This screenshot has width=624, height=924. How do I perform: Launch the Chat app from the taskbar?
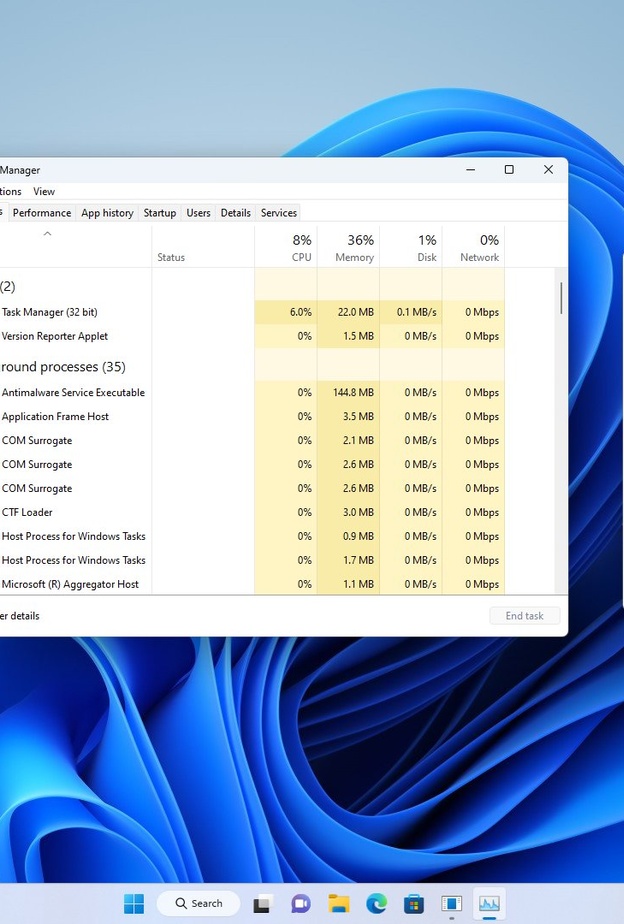[x=301, y=903]
